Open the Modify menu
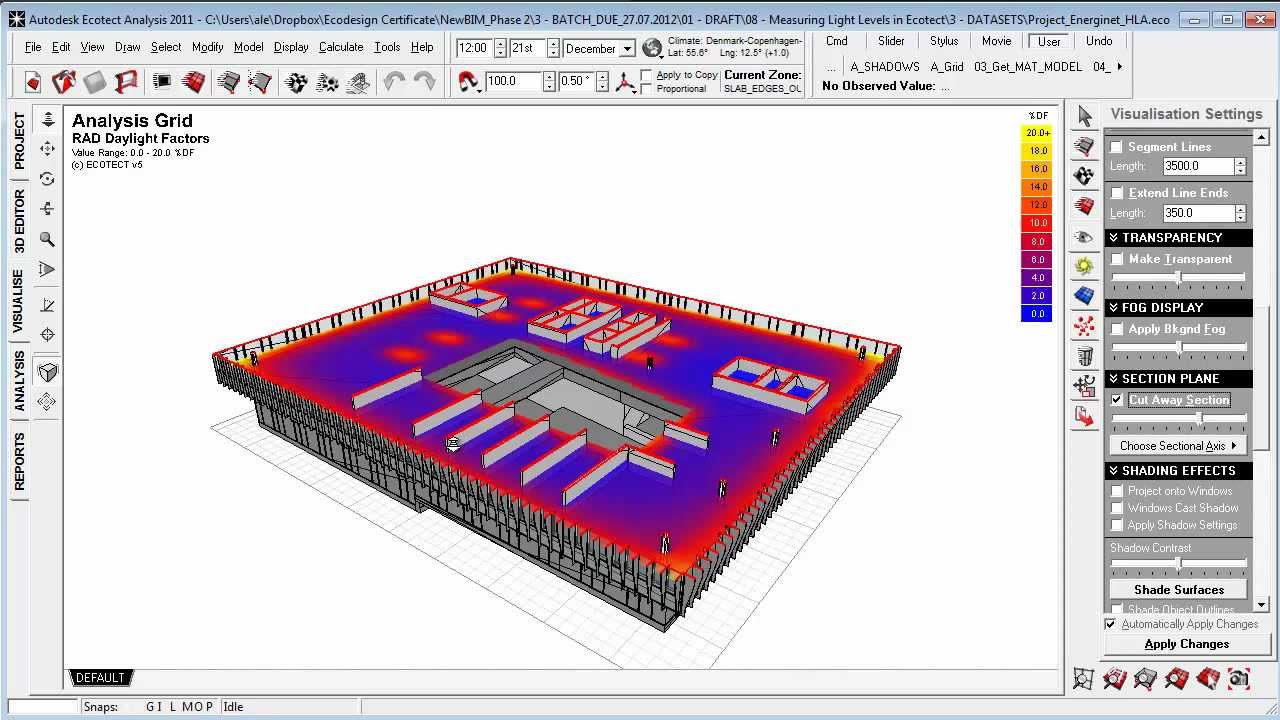 coord(207,47)
